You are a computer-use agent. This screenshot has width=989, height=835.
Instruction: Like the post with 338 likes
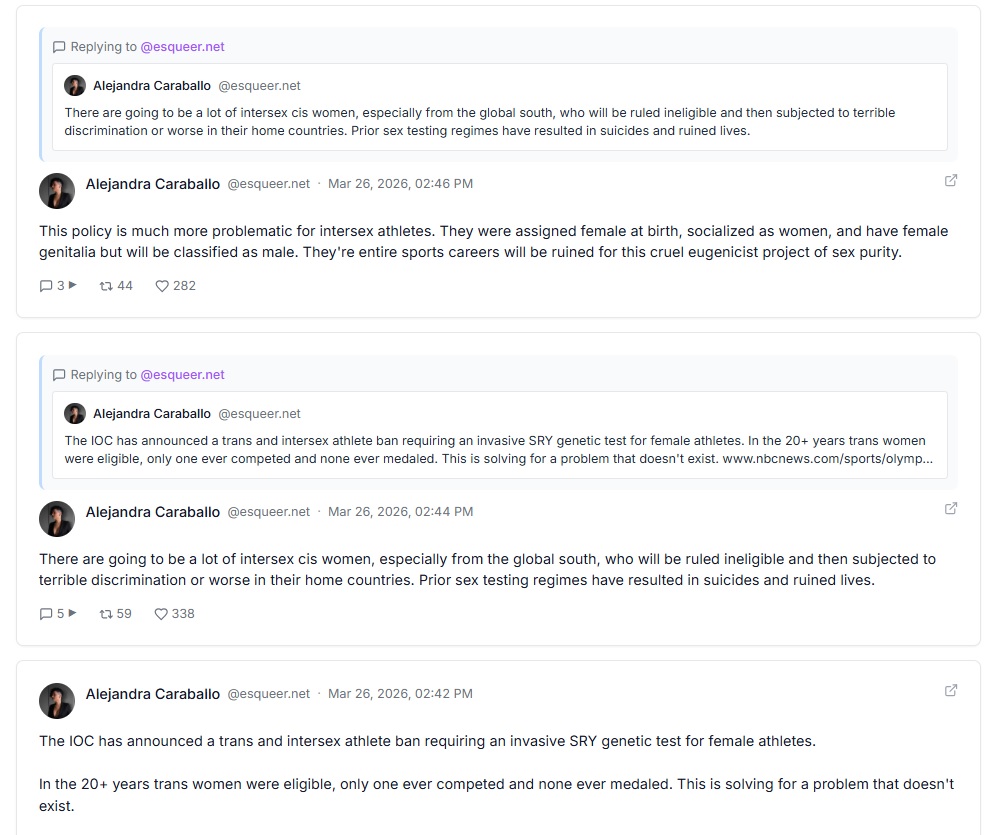161,614
